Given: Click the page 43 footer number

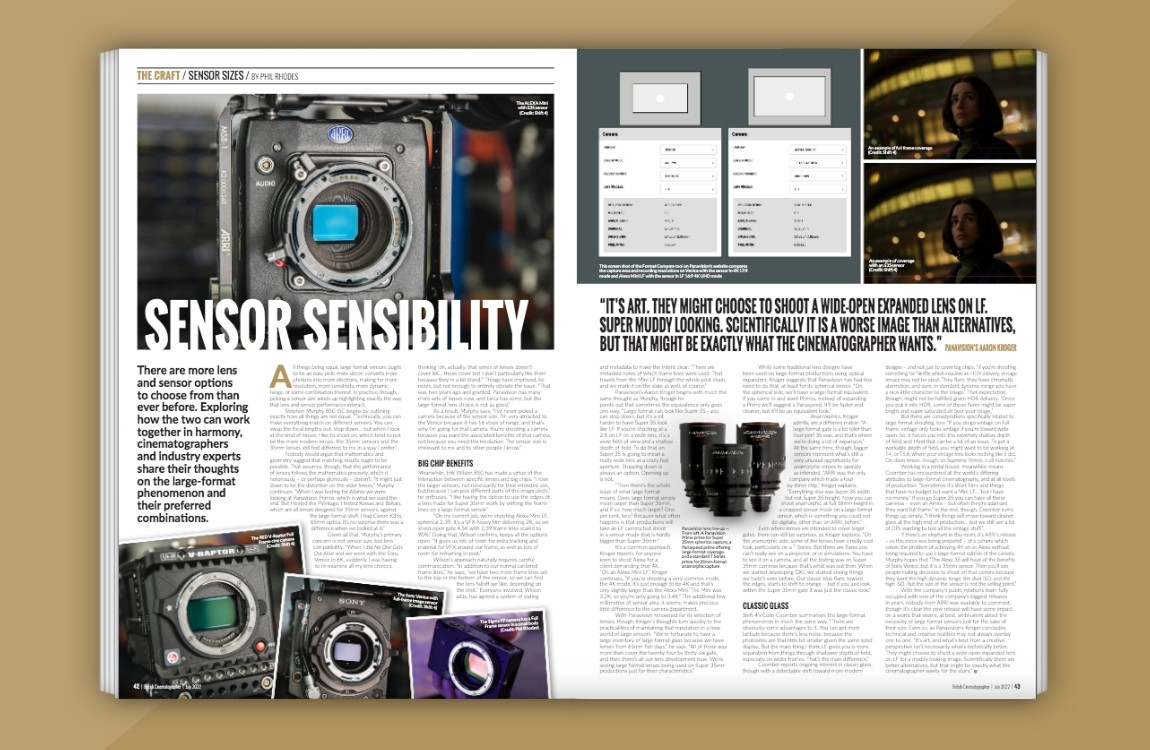Looking at the screenshot, I should click(x=1017, y=687).
